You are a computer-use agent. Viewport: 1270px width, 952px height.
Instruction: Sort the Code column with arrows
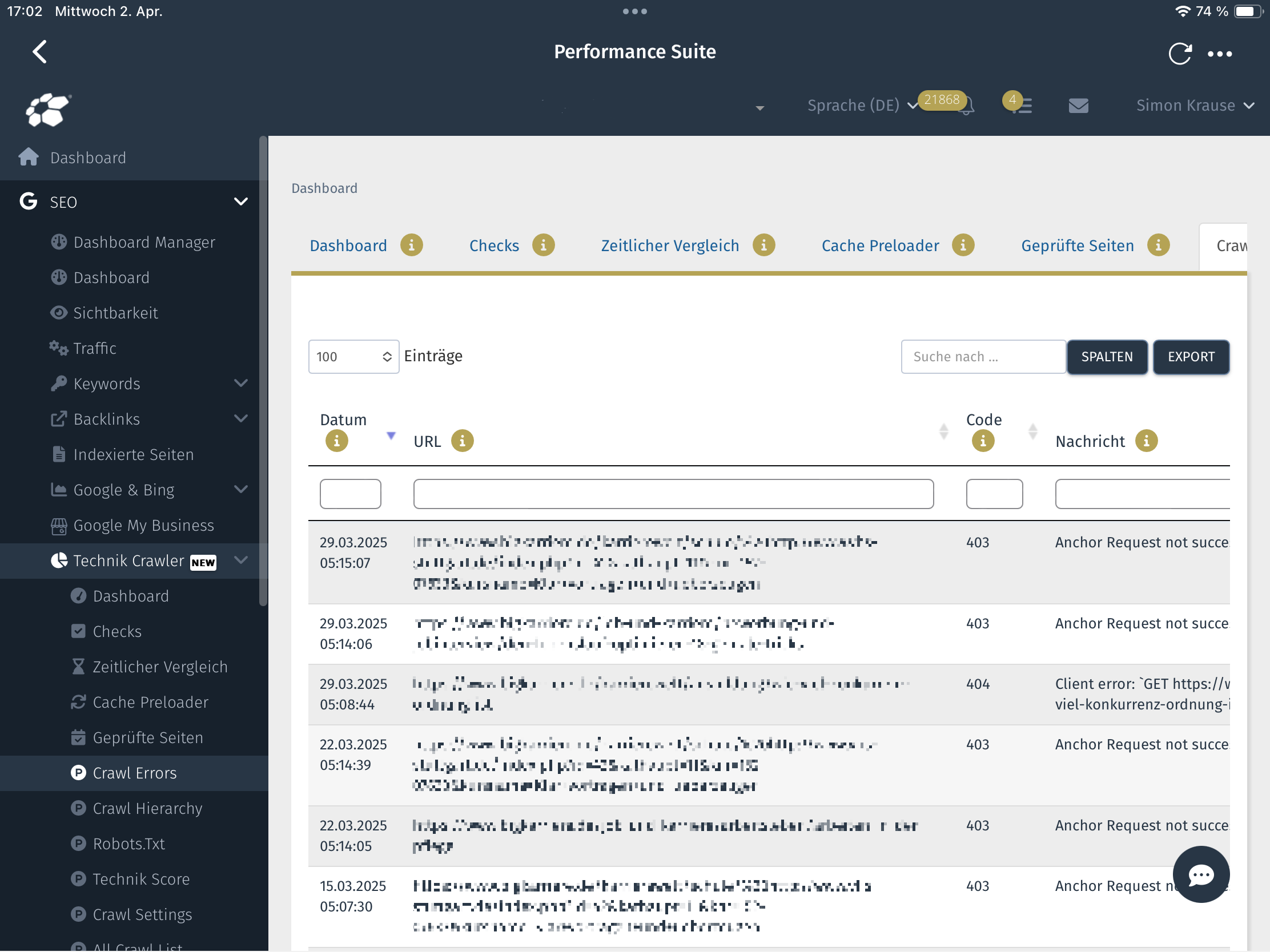1032,431
